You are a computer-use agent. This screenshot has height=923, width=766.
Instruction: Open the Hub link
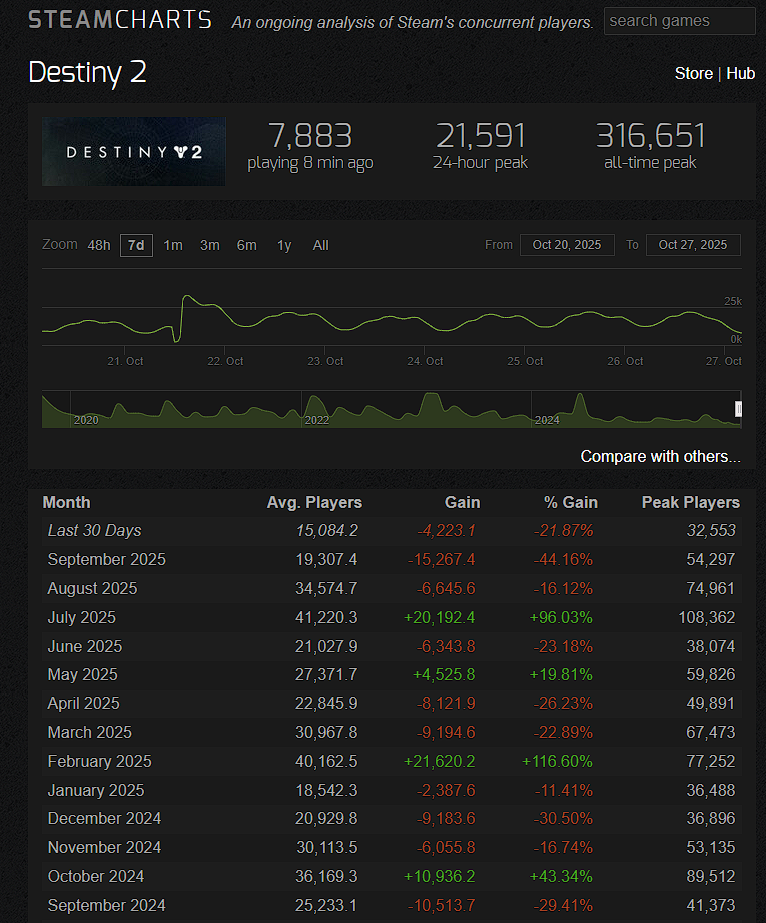coord(740,74)
